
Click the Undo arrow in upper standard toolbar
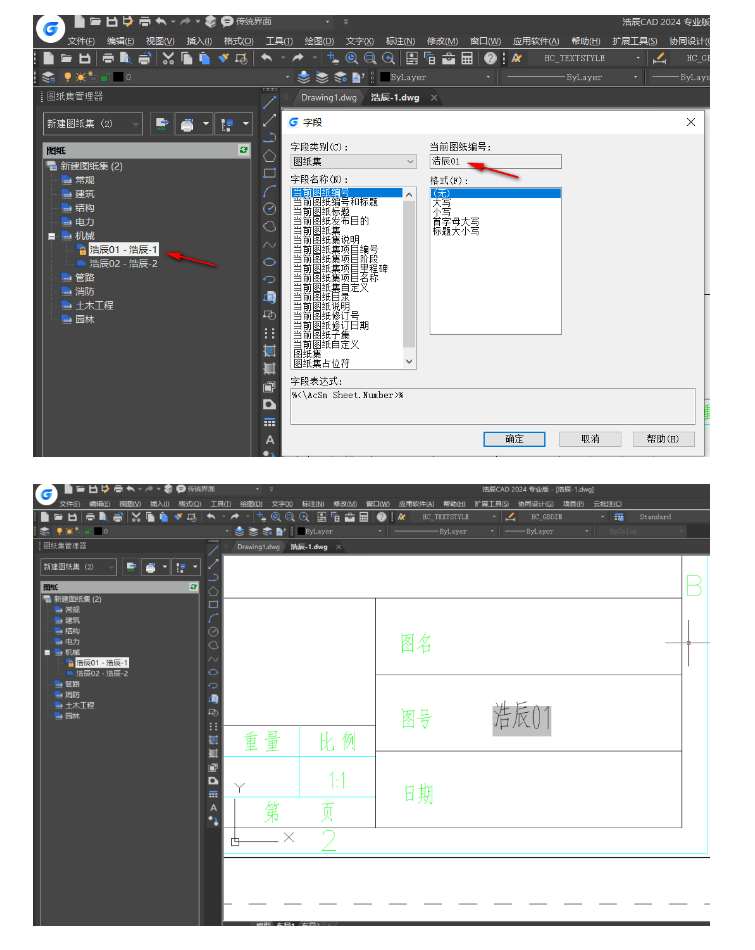267,58
